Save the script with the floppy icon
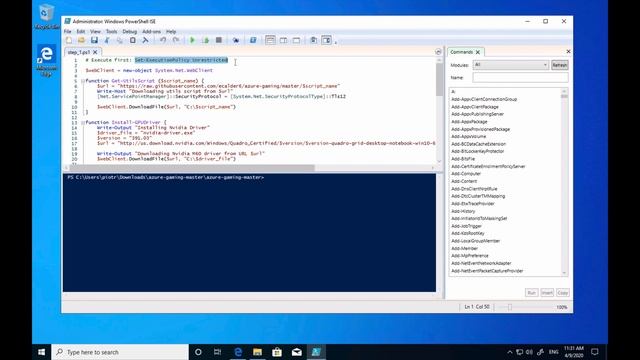This screenshot has width=640, height=360. (94, 40)
